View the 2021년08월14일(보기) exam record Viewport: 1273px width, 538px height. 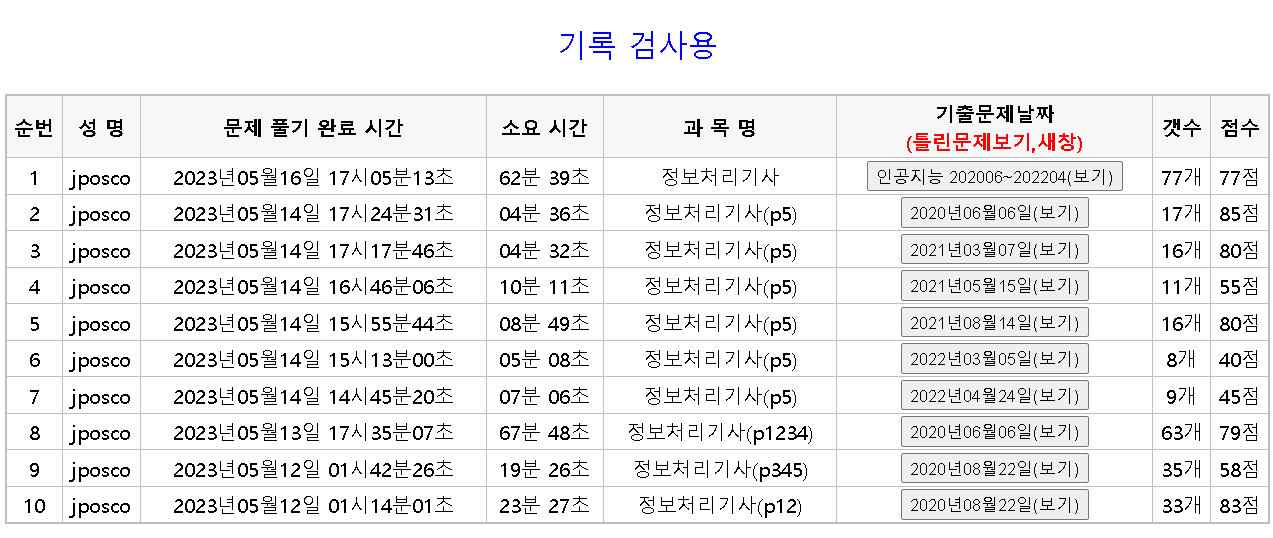(x=995, y=323)
